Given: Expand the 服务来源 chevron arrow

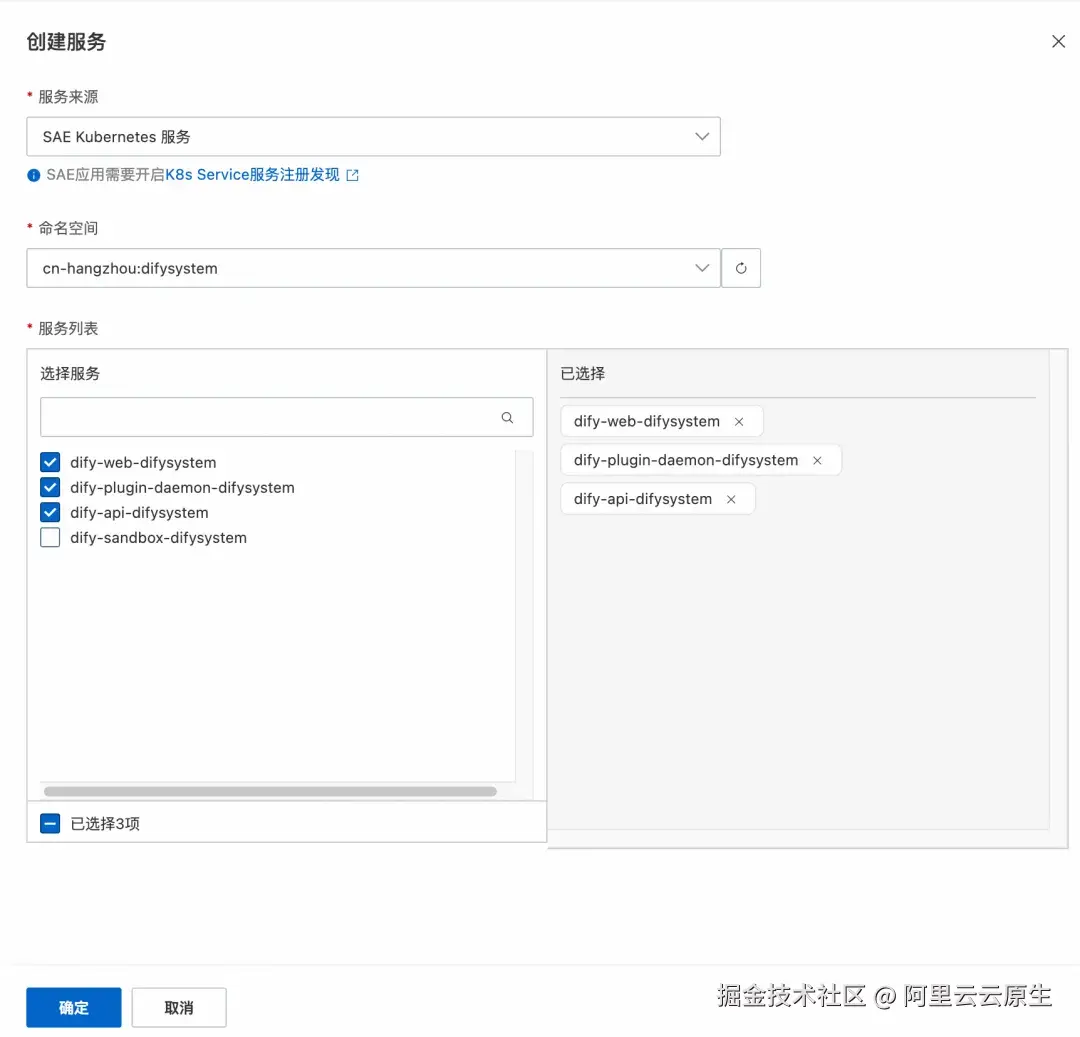Looking at the screenshot, I should click(702, 136).
